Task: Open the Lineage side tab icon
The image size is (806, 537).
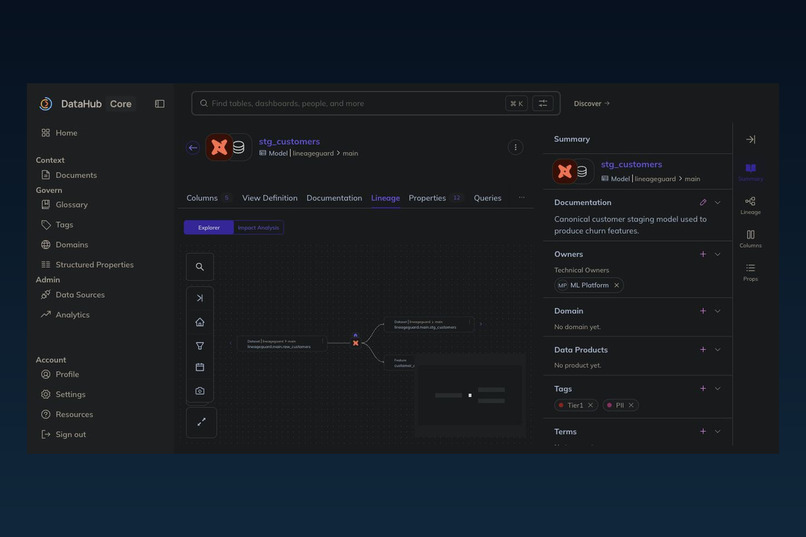Action: point(750,205)
